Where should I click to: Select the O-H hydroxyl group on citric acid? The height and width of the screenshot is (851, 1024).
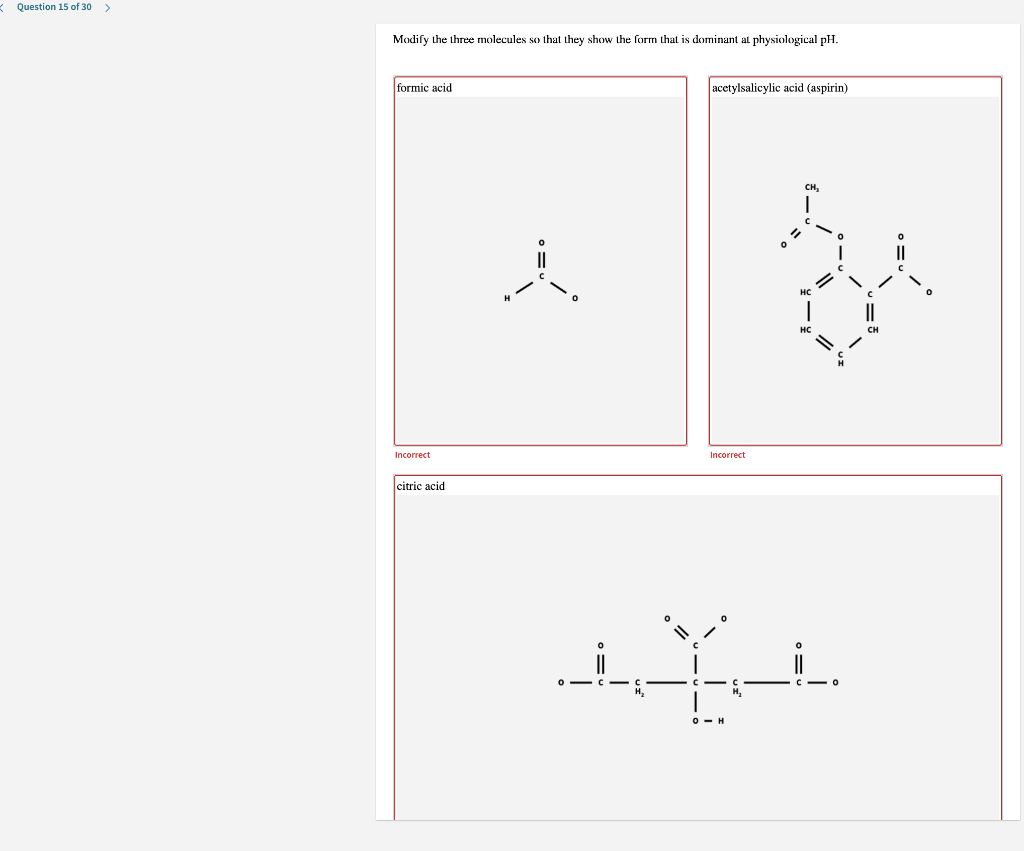(706, 720)
